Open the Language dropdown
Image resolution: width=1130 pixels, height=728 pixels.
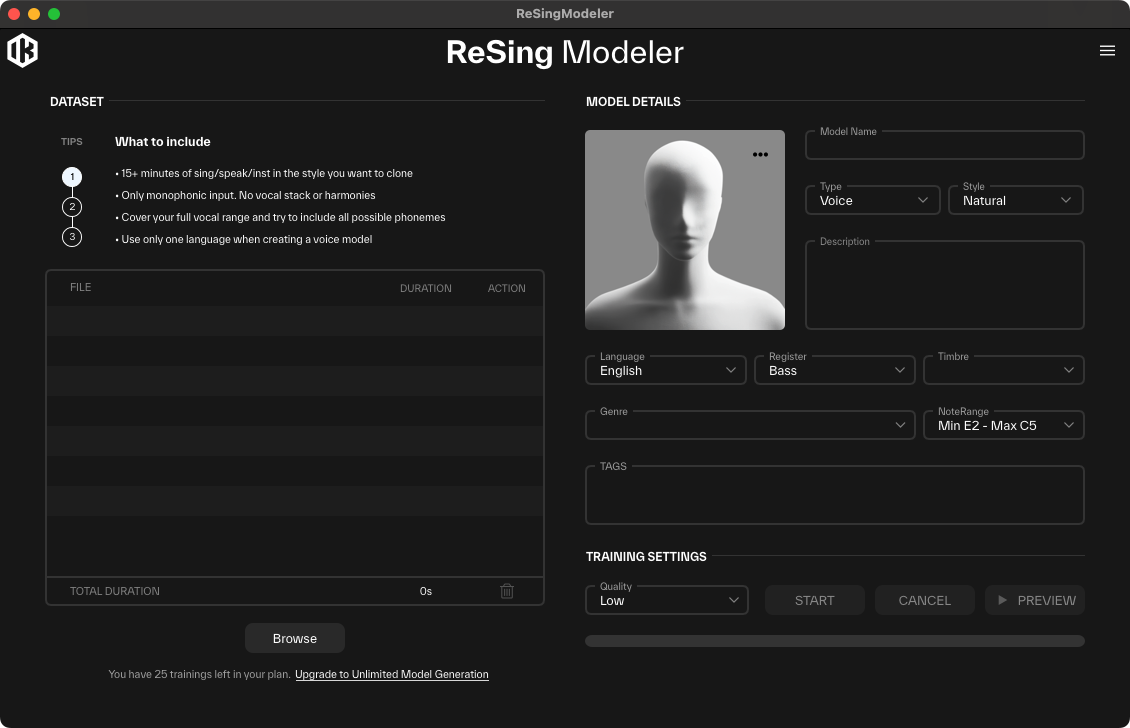pos(665,370)
